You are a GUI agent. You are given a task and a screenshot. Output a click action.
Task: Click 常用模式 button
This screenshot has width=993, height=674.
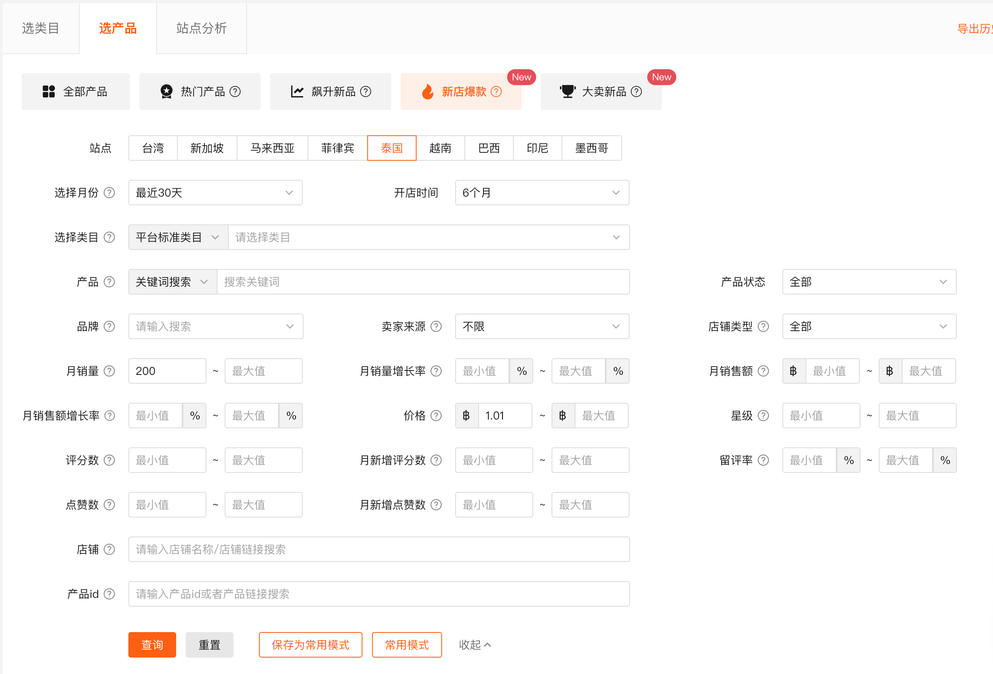(x=407, y=645)
